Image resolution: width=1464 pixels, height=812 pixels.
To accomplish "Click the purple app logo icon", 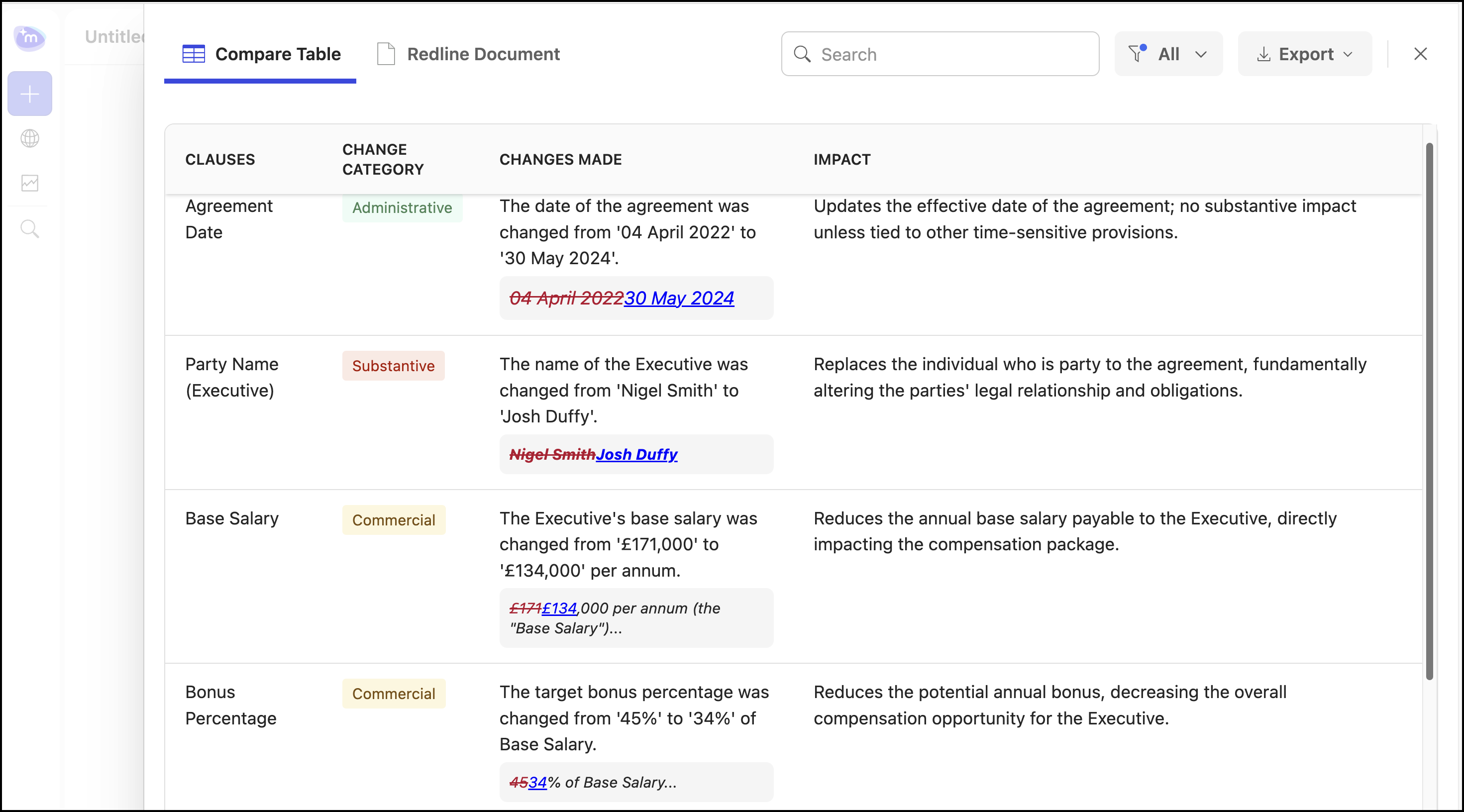I will coord(29,38).
